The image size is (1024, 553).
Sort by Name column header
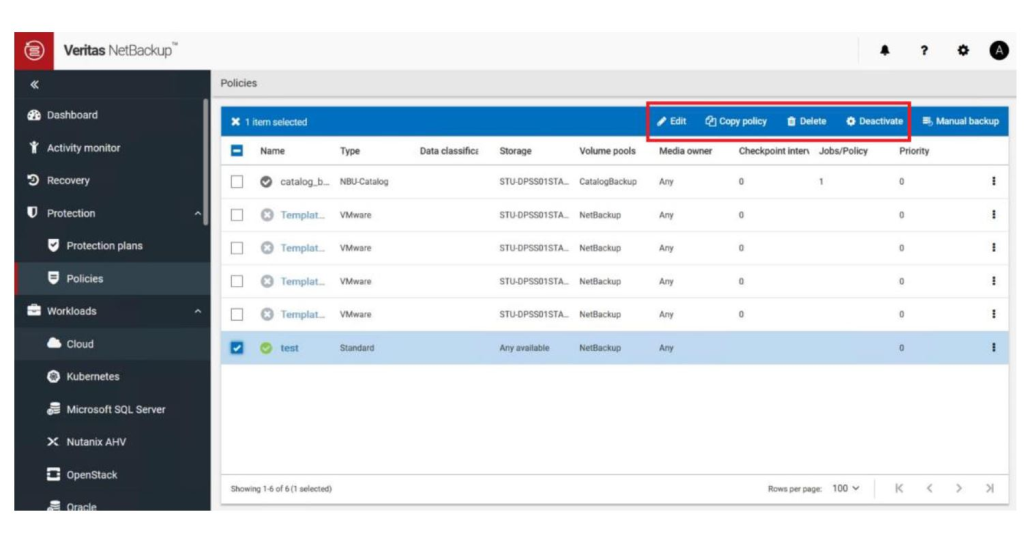point(272,151)
